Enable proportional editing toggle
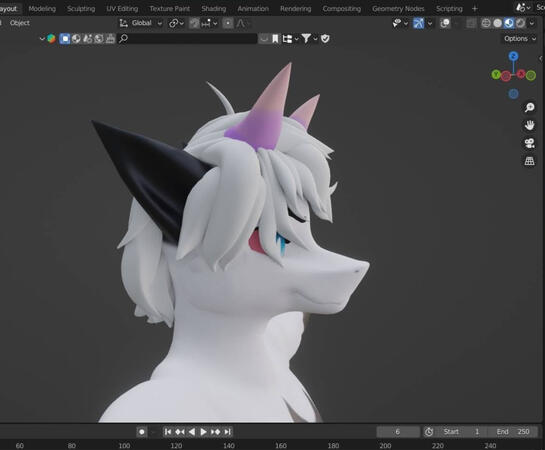This screenshot has height=450, width=545. (228, 23)
